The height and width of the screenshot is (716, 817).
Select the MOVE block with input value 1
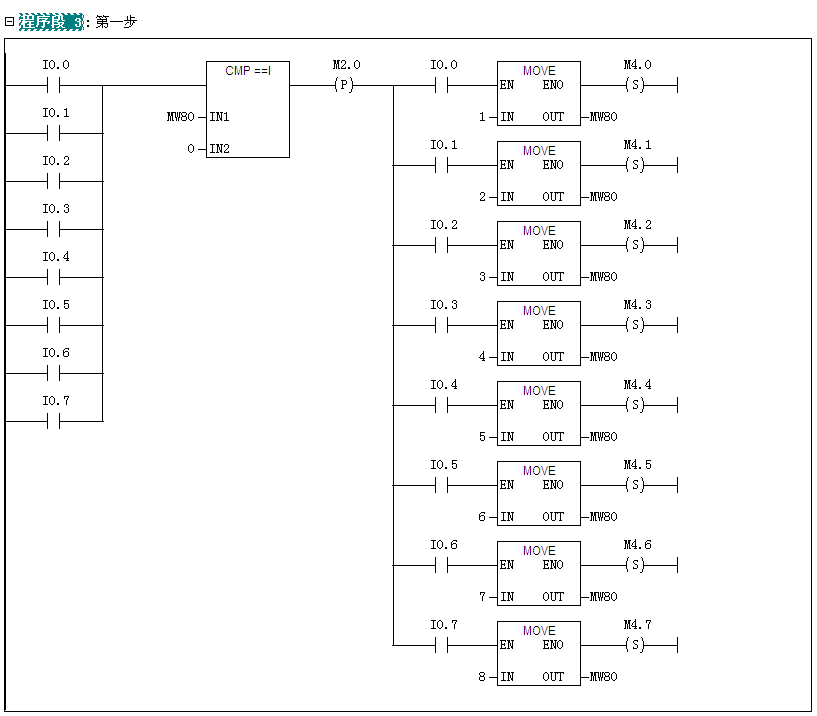[538, 93]
